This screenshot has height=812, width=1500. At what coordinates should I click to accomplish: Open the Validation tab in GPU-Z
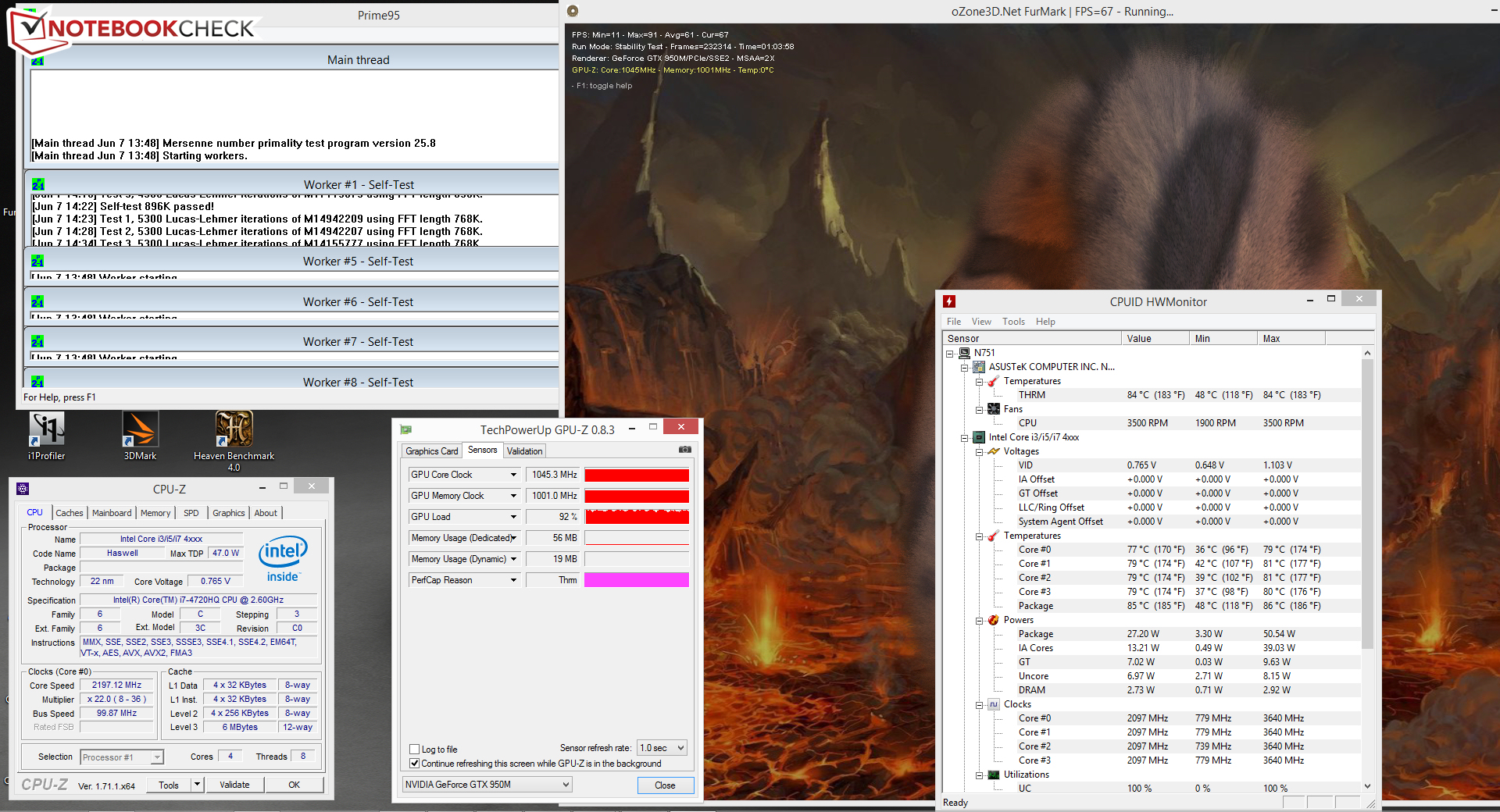pos(524,451)
